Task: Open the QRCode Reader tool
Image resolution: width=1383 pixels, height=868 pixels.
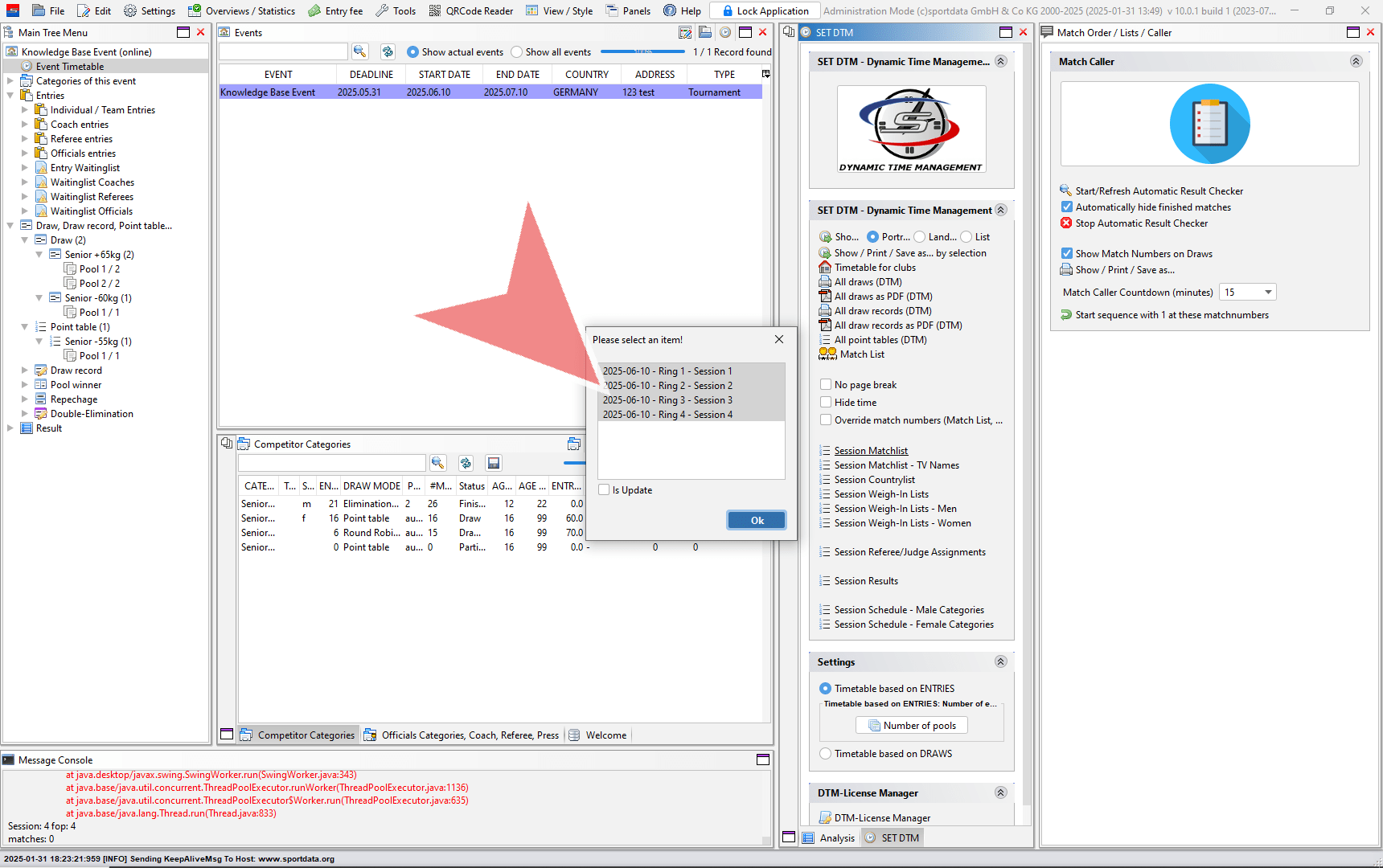Action: click(470, 10)
